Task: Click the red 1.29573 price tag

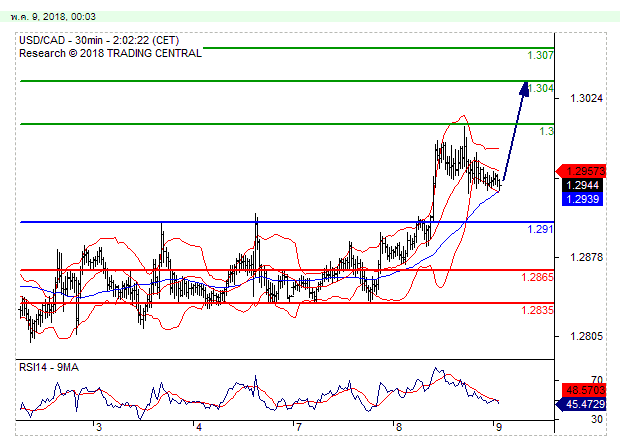Action: [581, 171]
